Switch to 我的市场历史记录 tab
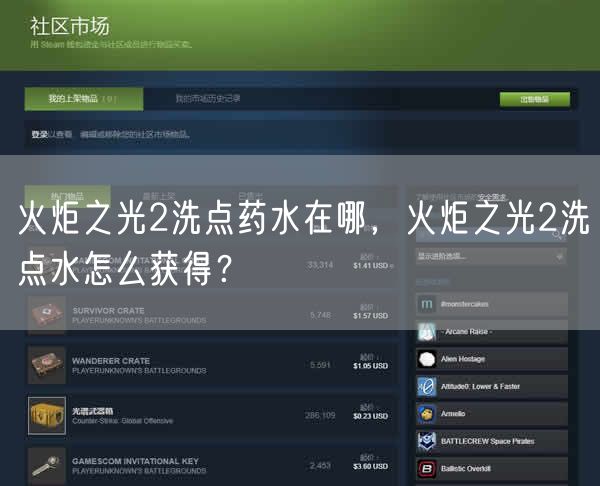600x486 pixels. click(x=208, y=99)
